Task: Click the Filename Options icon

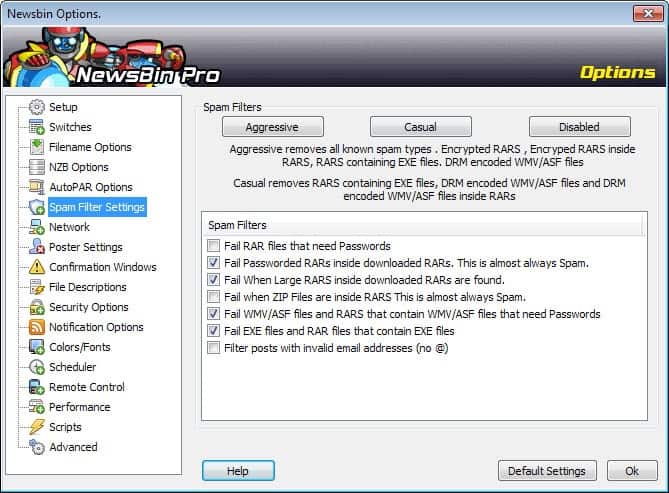Action: 37,147
